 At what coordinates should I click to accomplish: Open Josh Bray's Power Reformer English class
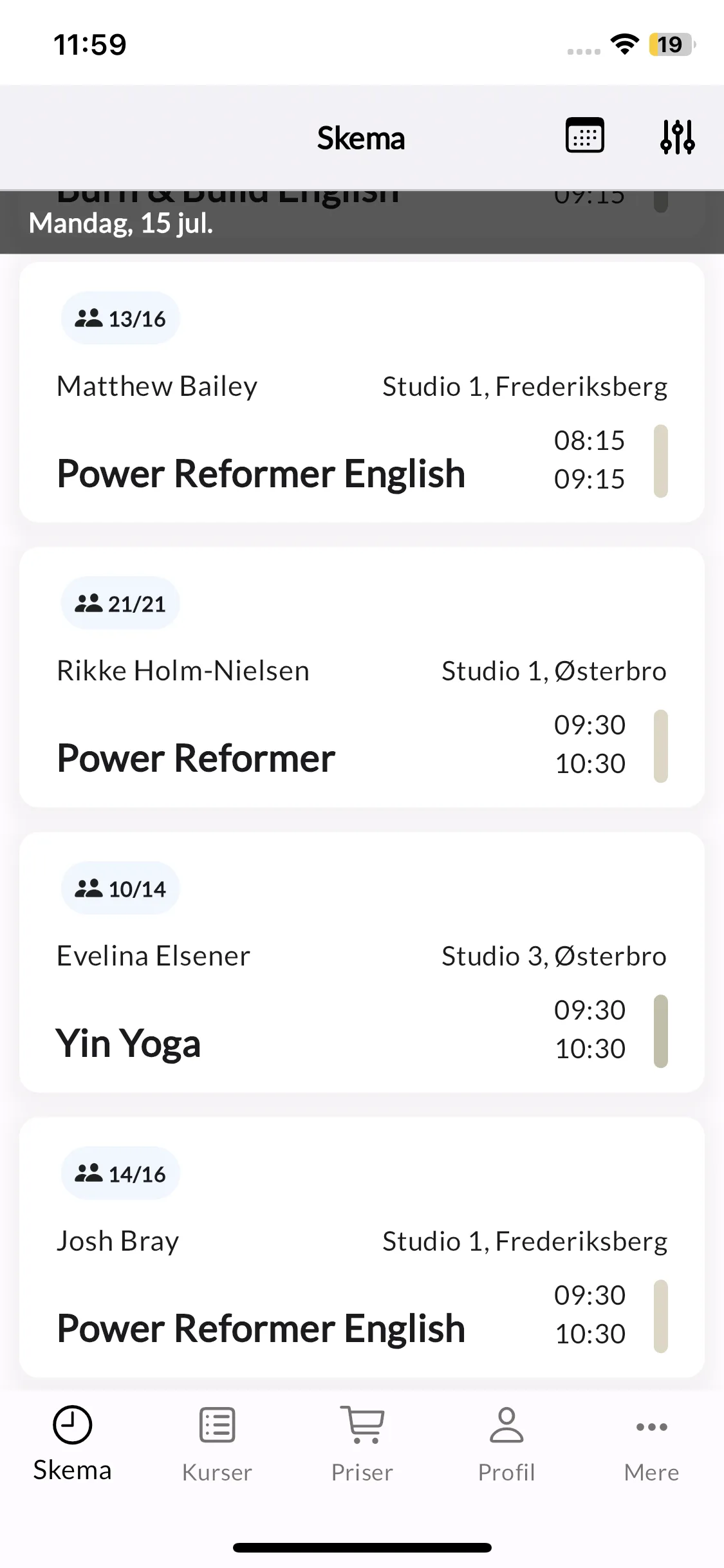click(362, 1247)
